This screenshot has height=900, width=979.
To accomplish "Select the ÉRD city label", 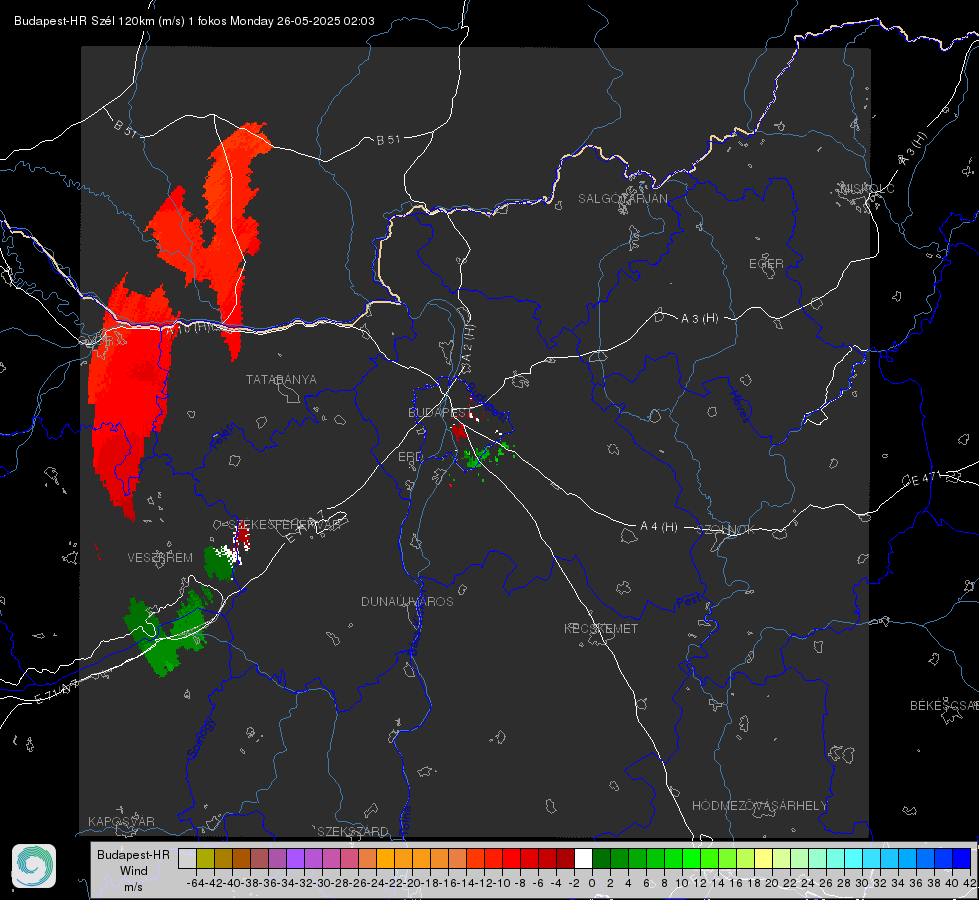I will point(410,457).
